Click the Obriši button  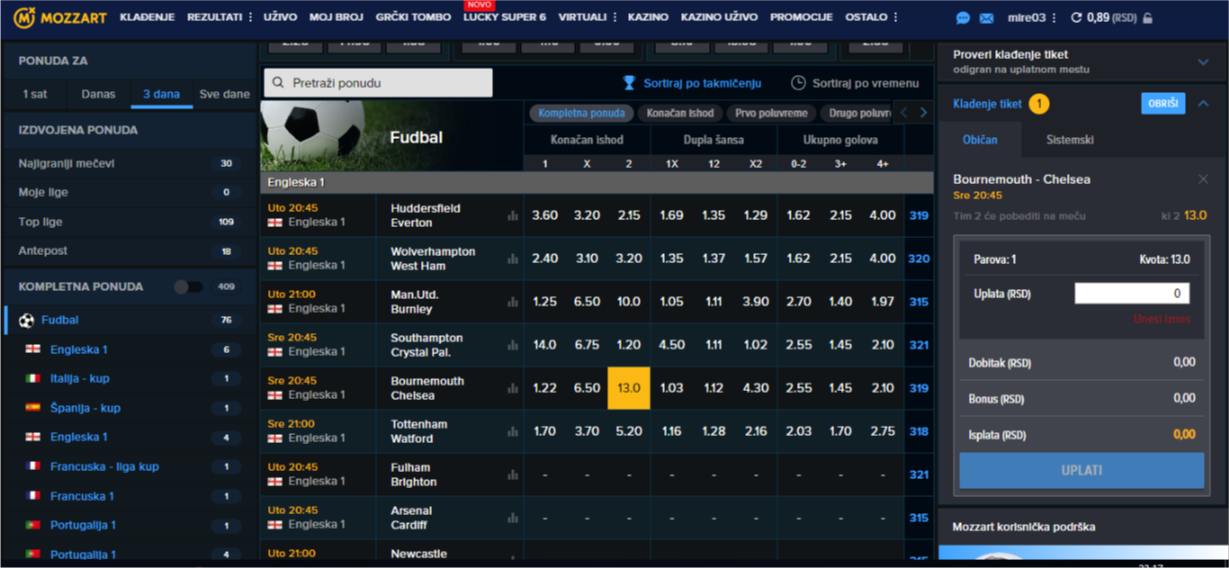(1163, 104)
